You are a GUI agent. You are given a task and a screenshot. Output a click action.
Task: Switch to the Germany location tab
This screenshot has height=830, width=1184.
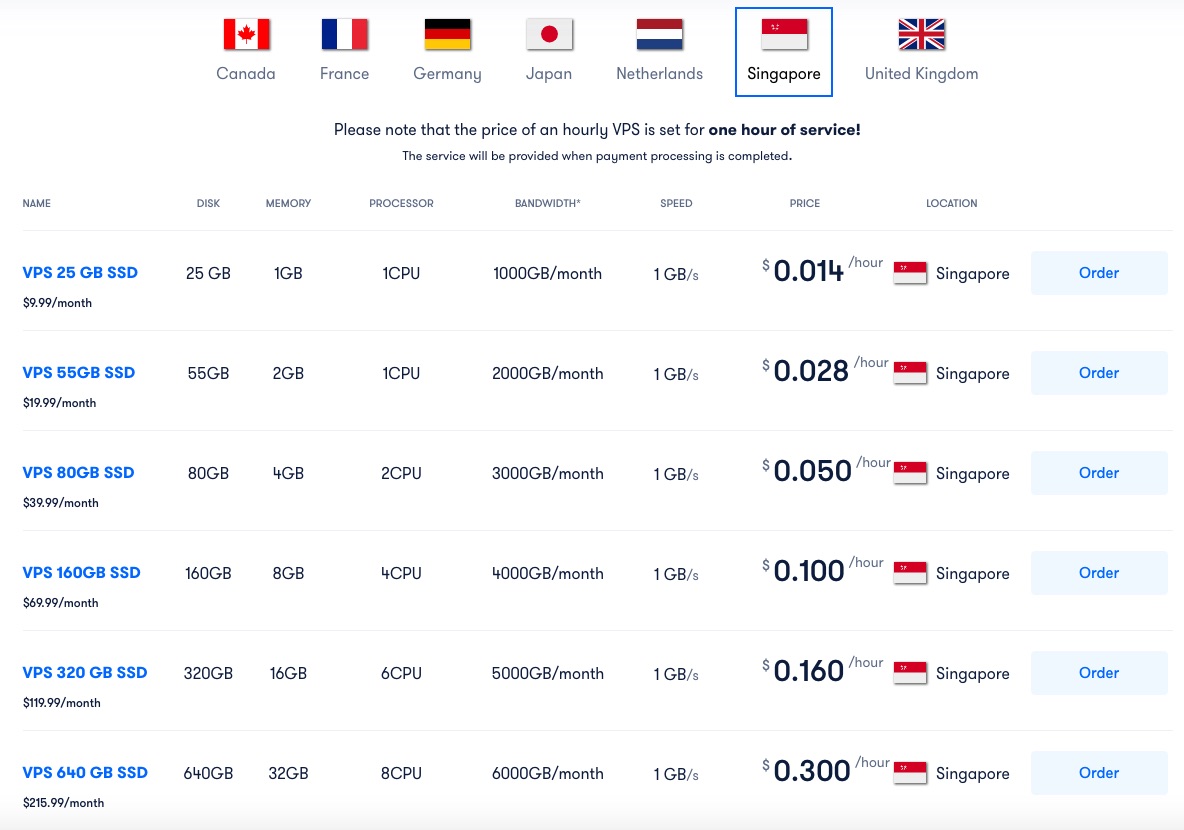[447, 73]
